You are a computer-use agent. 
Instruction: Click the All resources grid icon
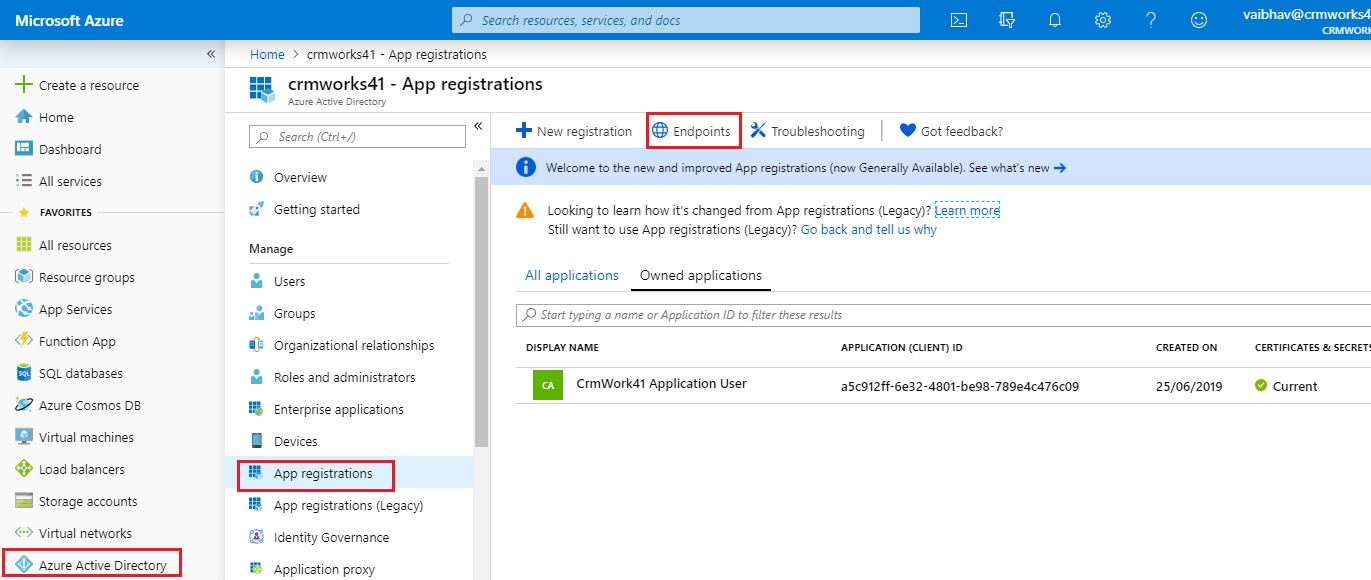tap(25, 245)
